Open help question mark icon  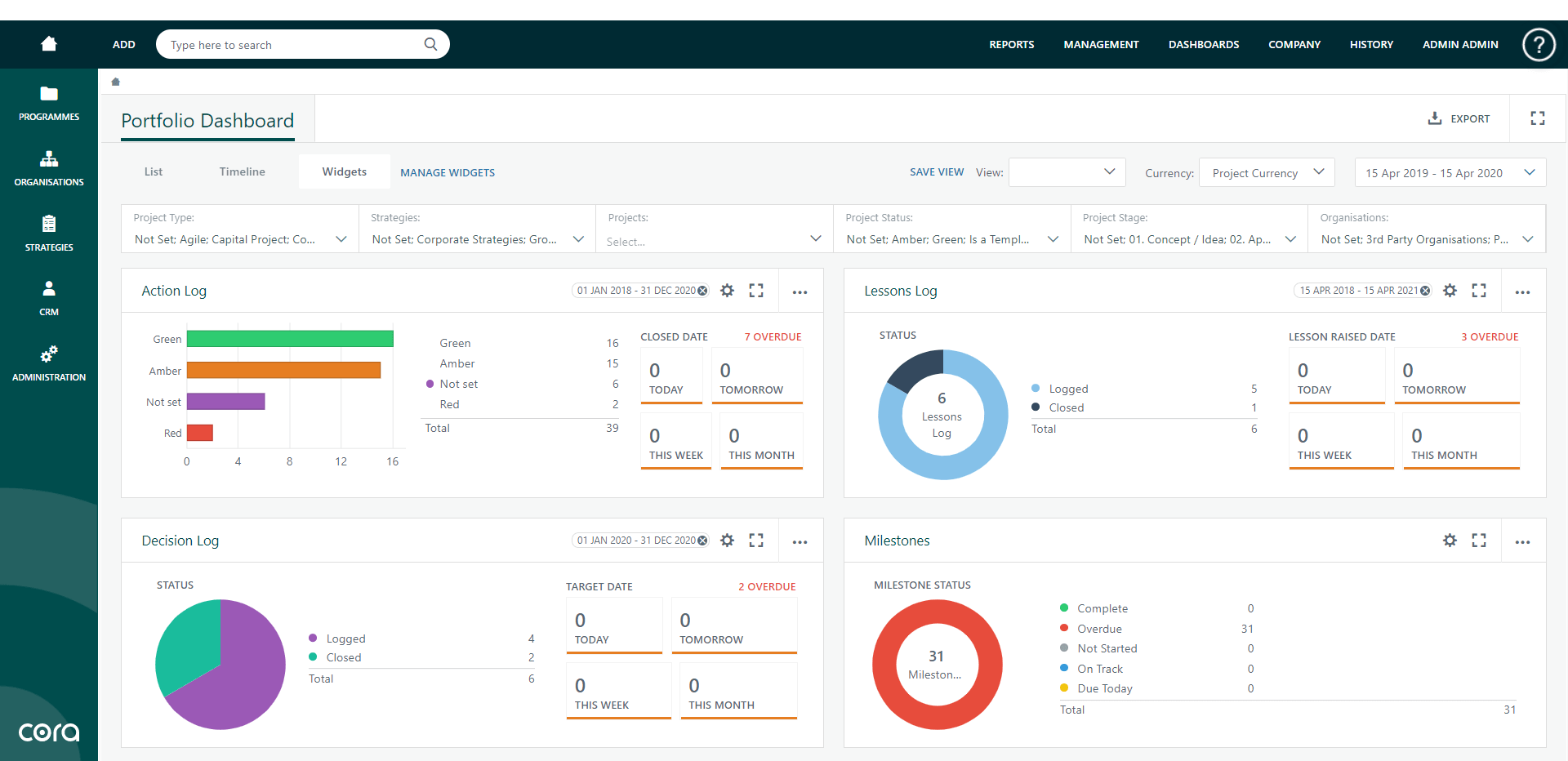pos(1539,44)
